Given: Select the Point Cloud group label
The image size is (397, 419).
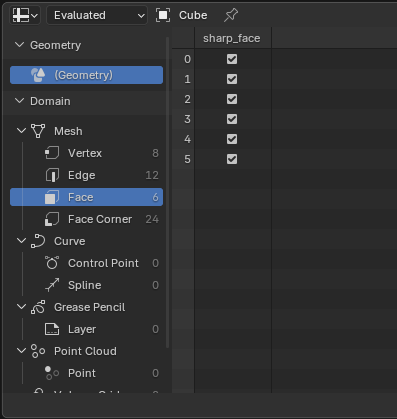Looking at the screenshot, I should (85, 351).
